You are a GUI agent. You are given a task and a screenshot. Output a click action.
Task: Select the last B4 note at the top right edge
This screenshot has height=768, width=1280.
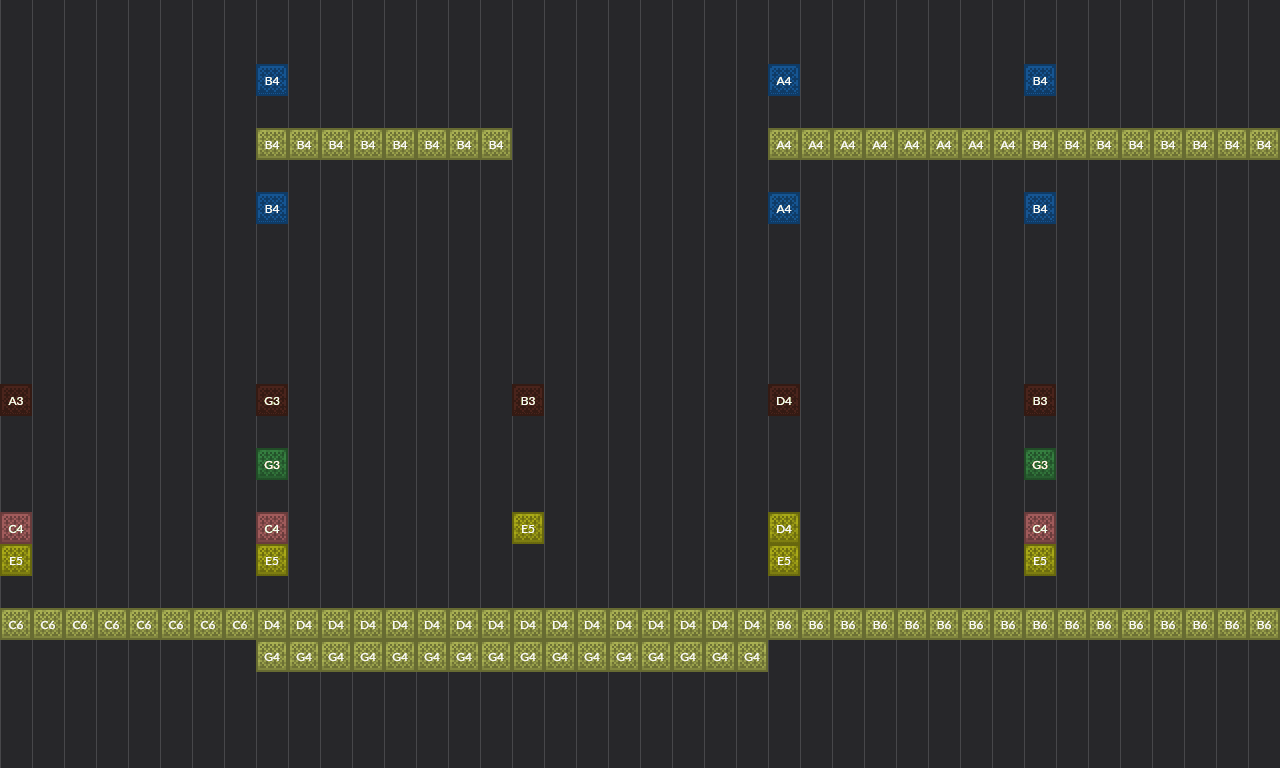point(1264,144)
